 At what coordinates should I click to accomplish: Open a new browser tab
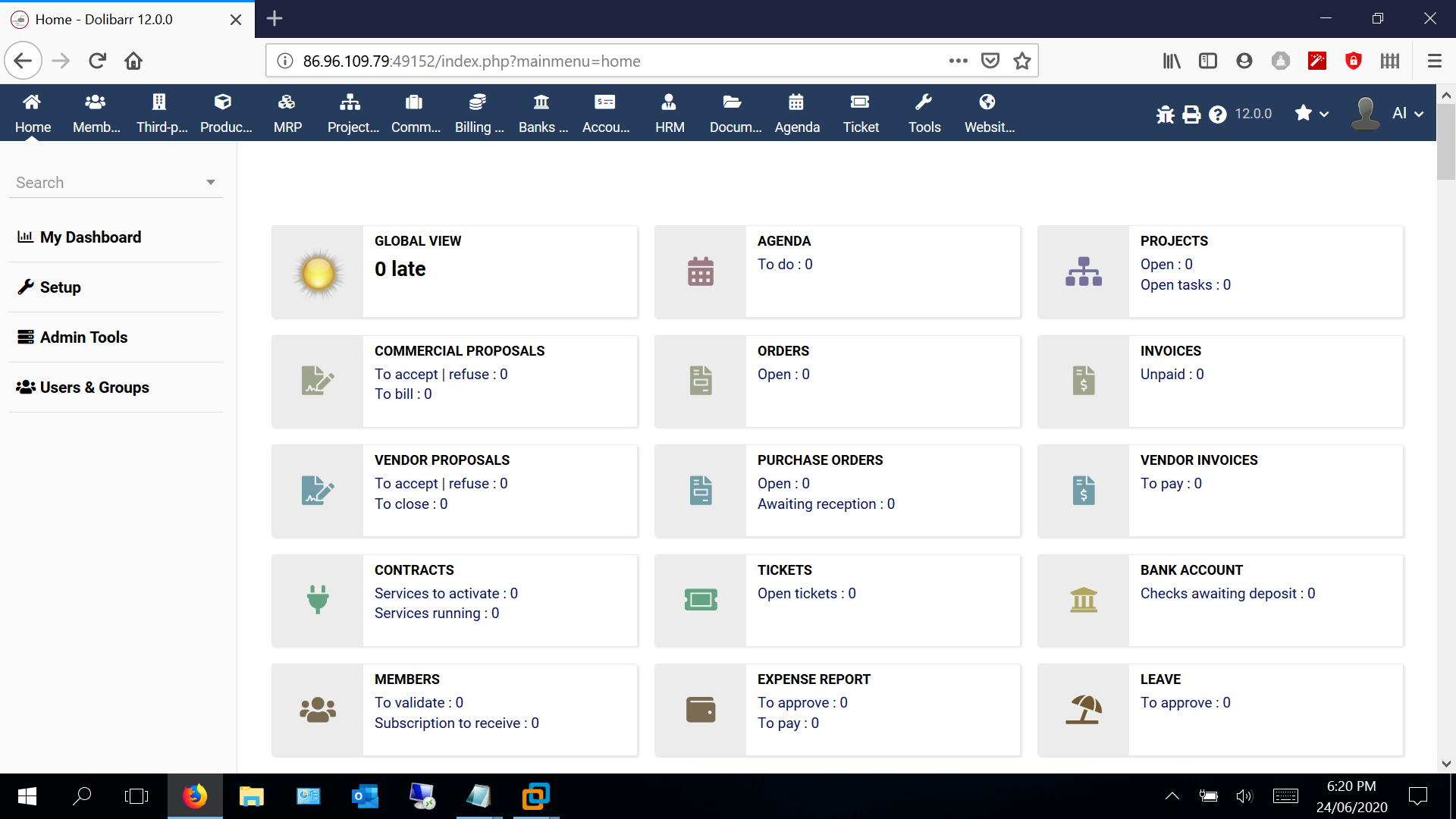point(275,18)
